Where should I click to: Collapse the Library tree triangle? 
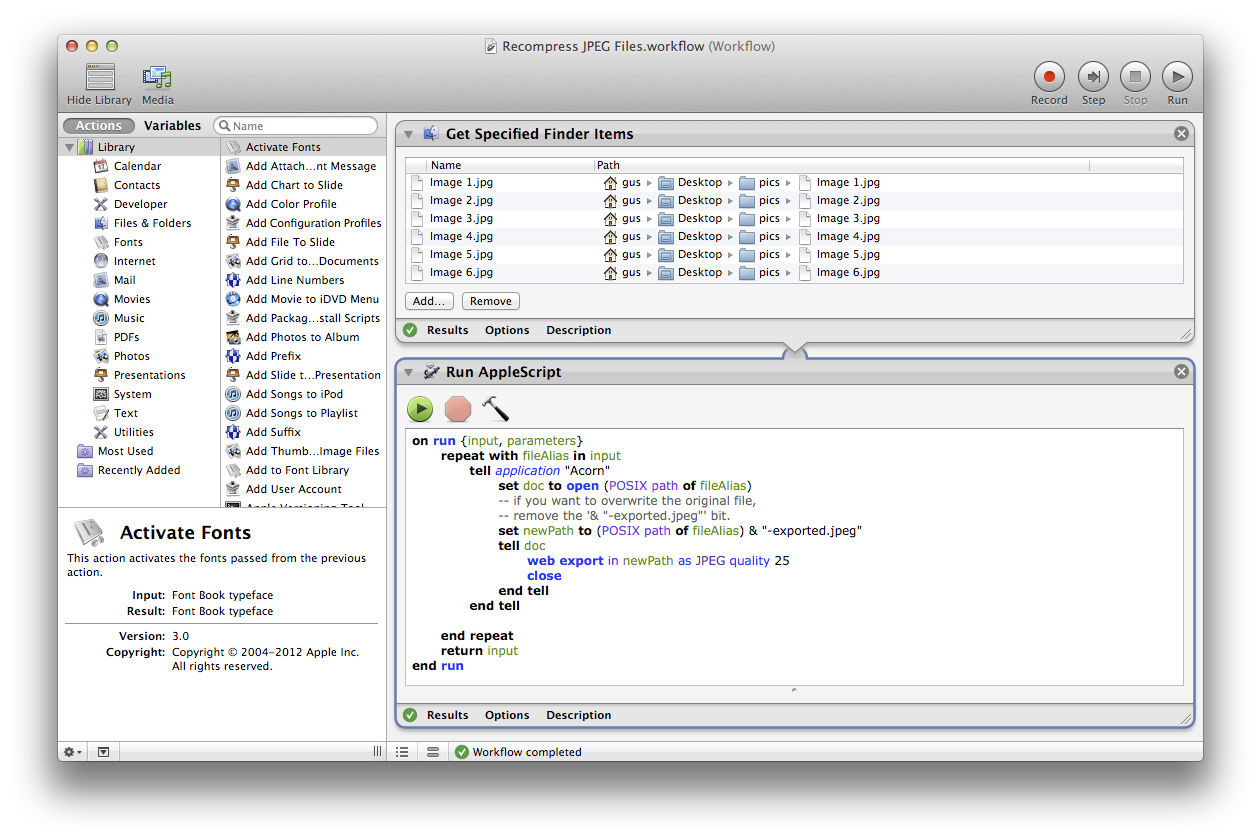click(69, 147)
